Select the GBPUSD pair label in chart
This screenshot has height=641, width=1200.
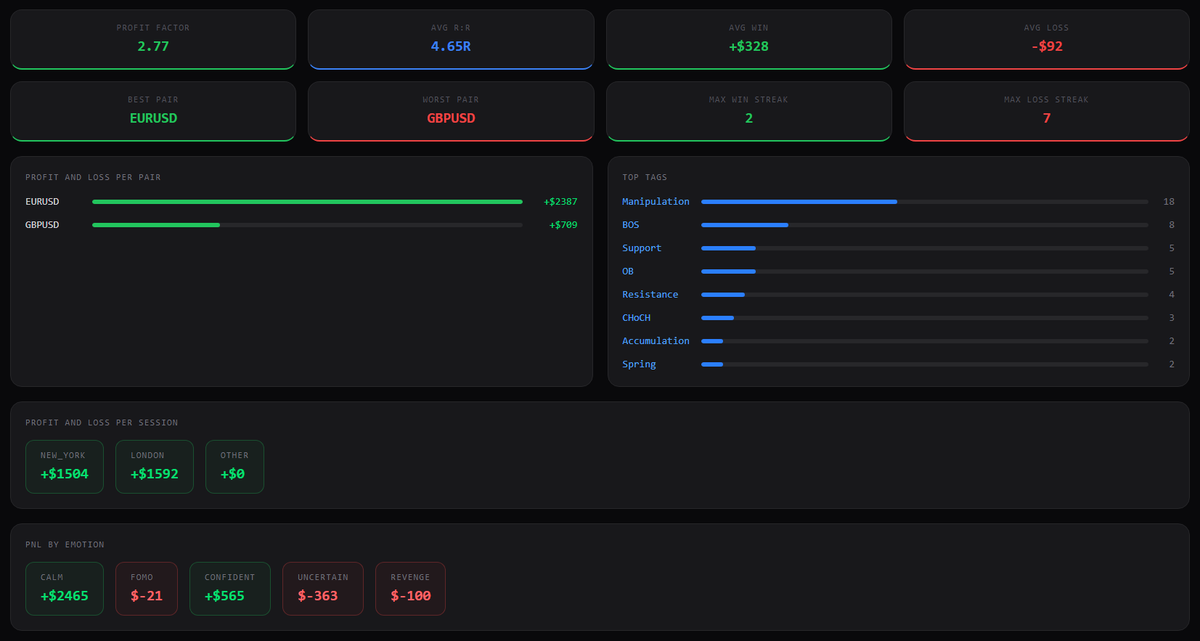(x=42, y=225)
